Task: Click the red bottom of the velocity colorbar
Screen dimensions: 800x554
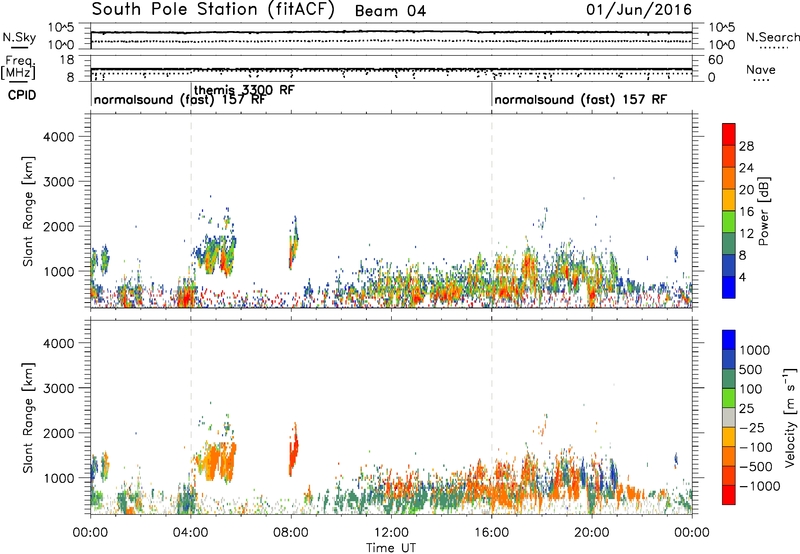Action: coord(729,495)
